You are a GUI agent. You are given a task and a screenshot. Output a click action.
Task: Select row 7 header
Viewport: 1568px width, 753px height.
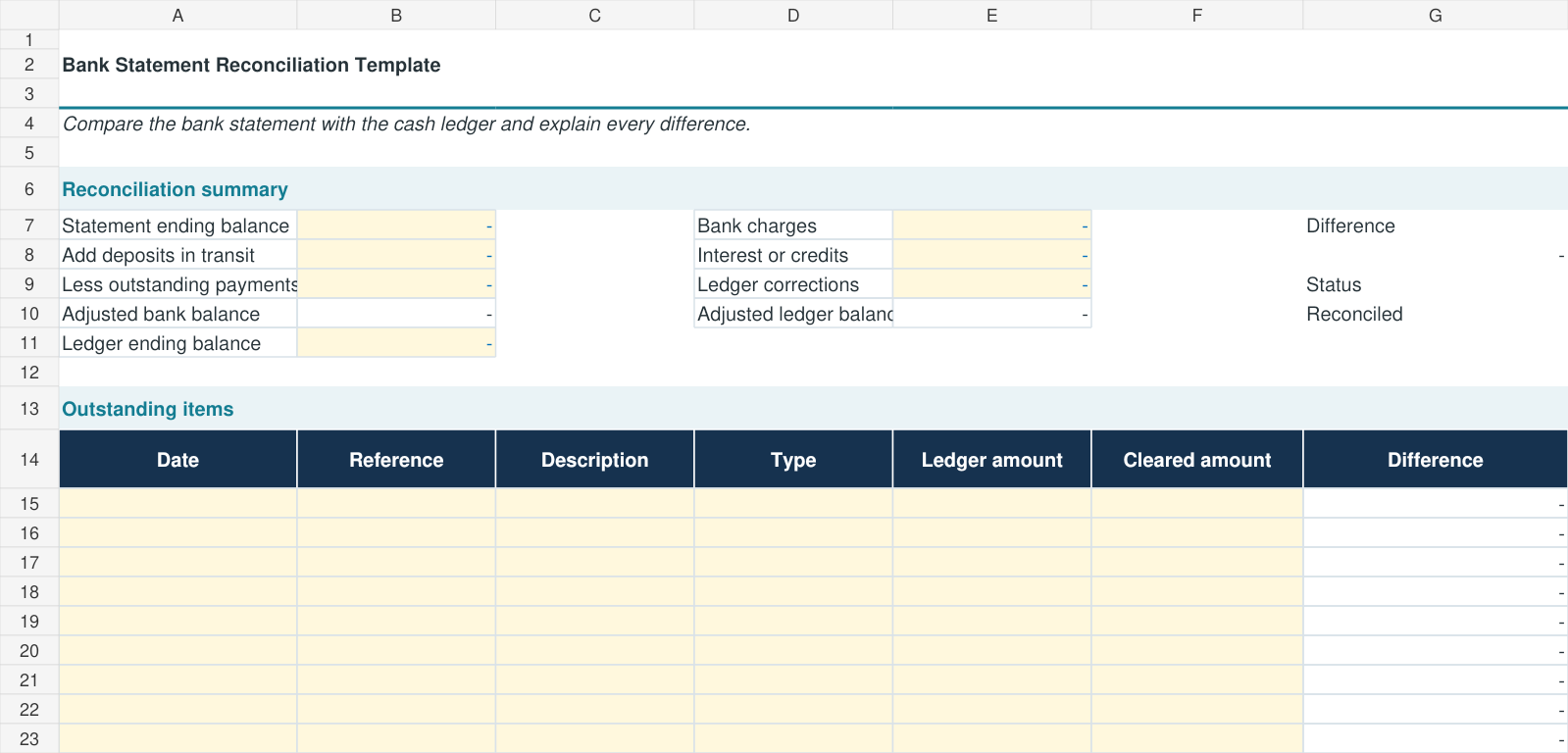29,226
